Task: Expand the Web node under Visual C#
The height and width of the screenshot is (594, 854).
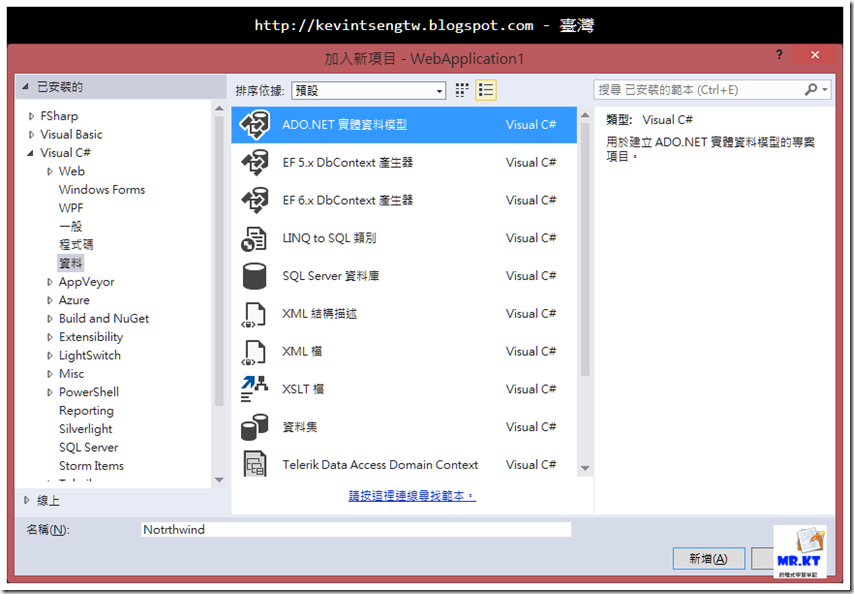Action: click(x=50, y=172)
